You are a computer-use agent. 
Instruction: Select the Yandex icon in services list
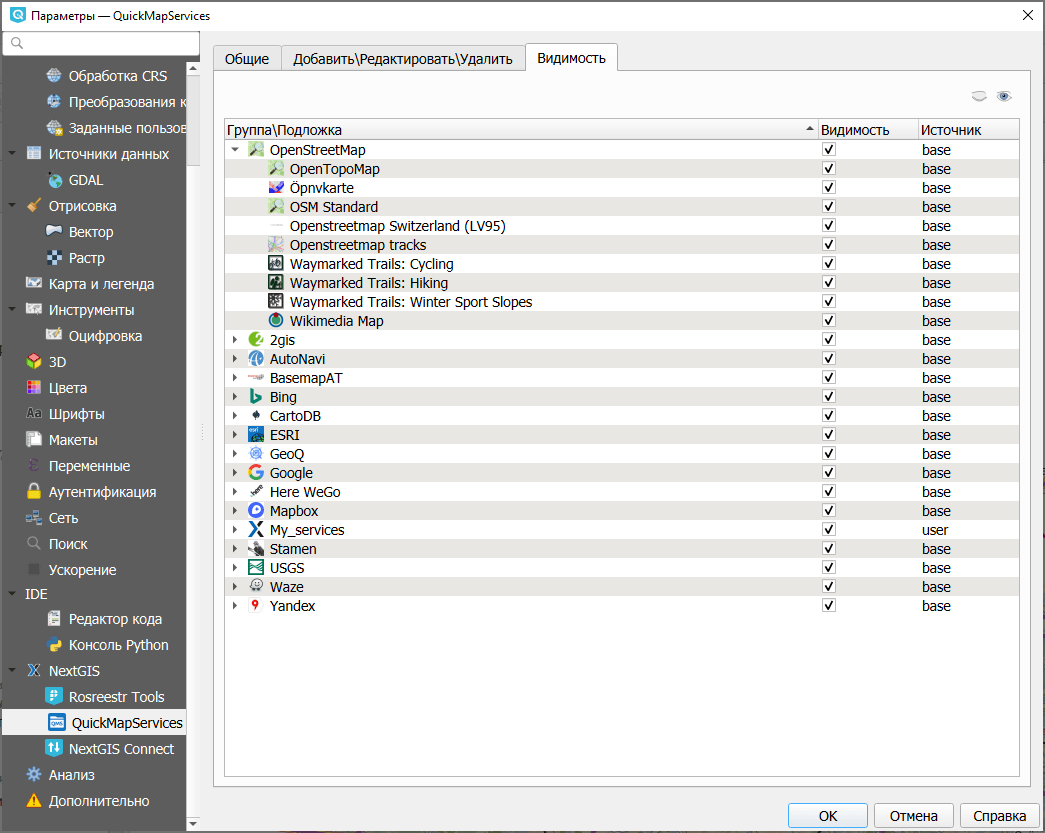[256, 606]
